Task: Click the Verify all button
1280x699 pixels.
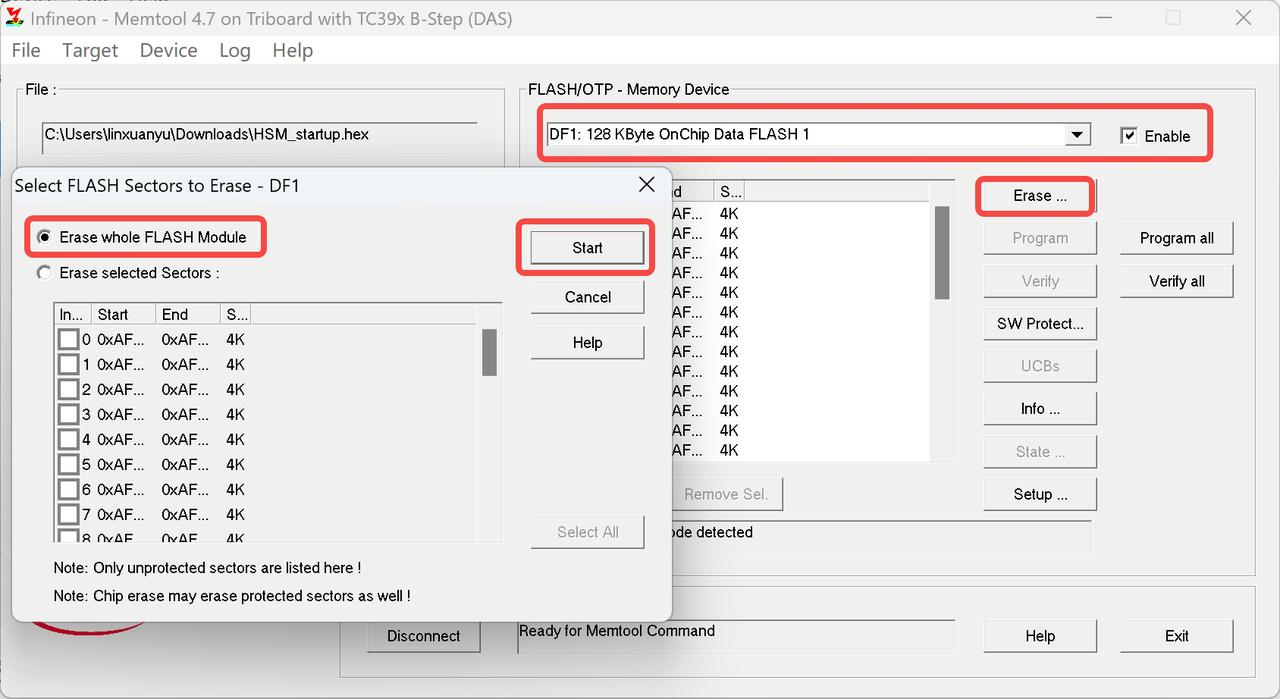Action: click(1176, 281)
